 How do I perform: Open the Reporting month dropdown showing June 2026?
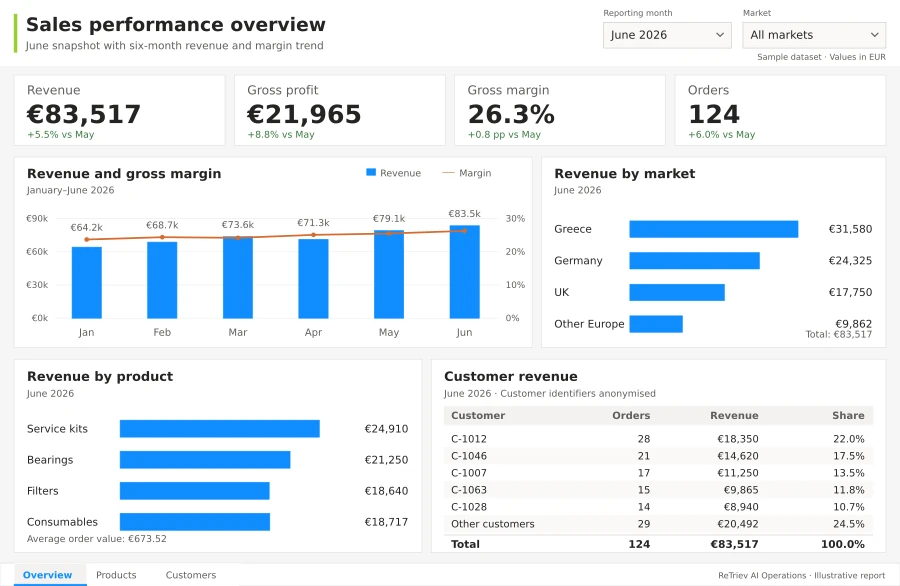667,35
